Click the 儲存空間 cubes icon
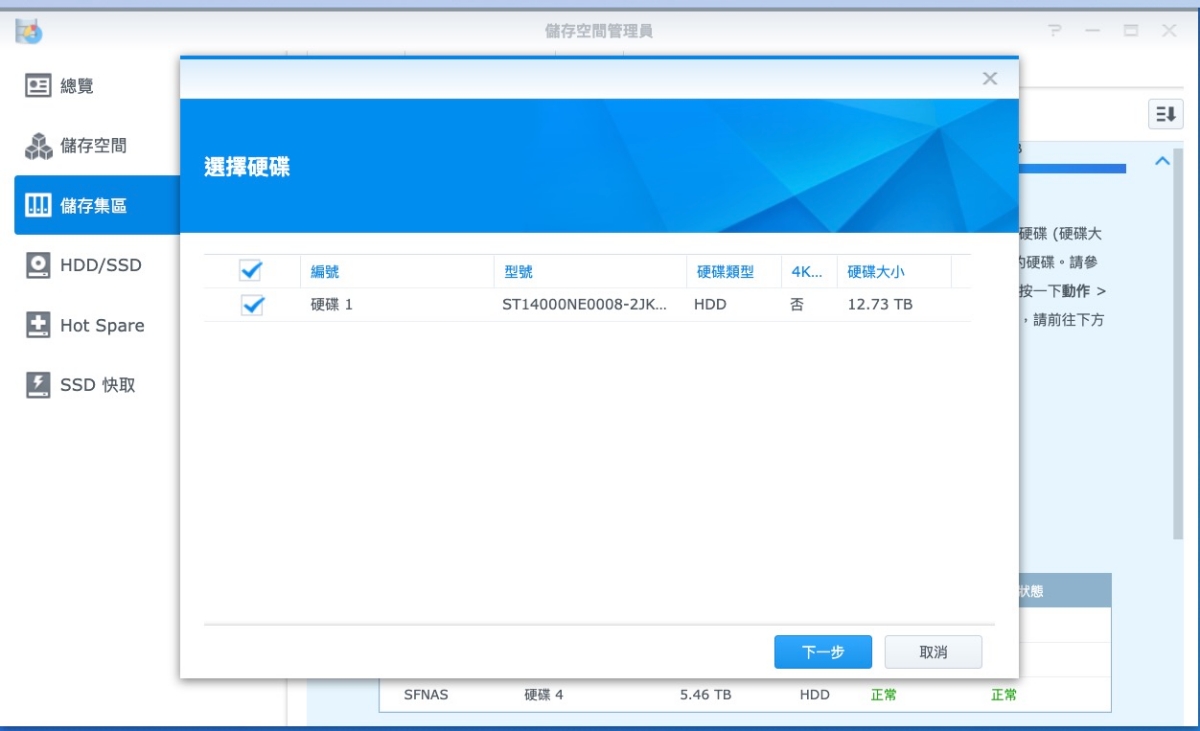 pyautogui.click(x=38, y=146)
